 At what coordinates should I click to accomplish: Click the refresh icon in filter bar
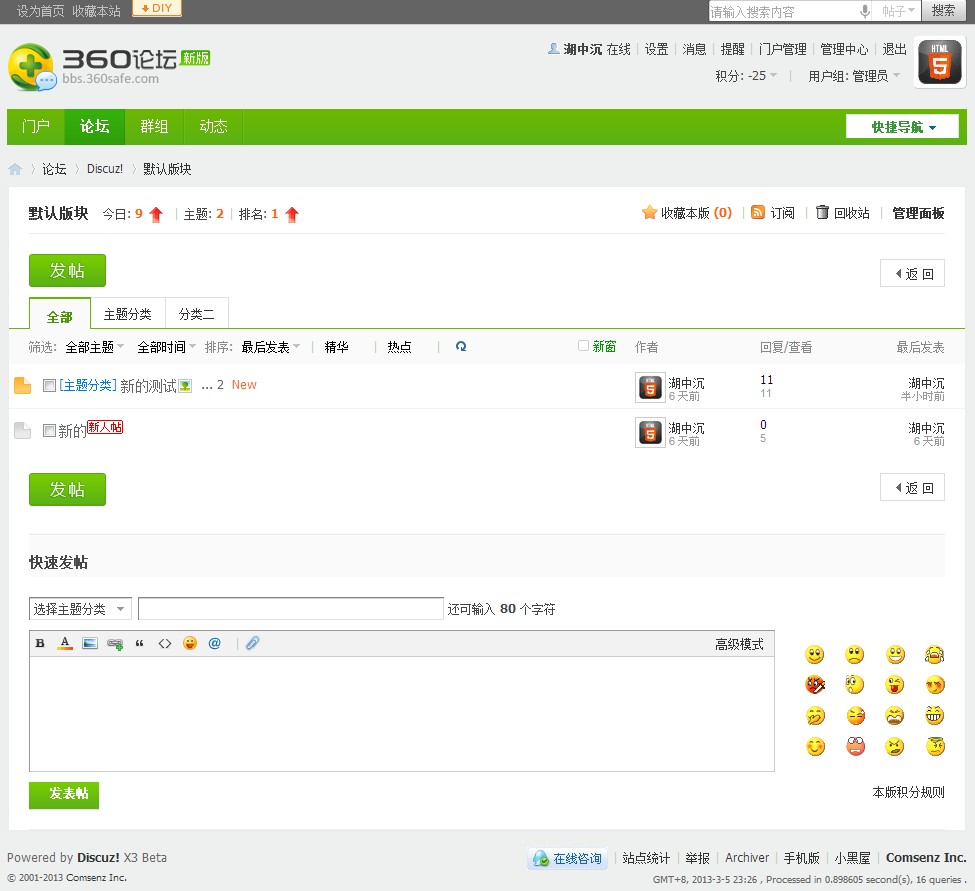(x=461, y=346)
